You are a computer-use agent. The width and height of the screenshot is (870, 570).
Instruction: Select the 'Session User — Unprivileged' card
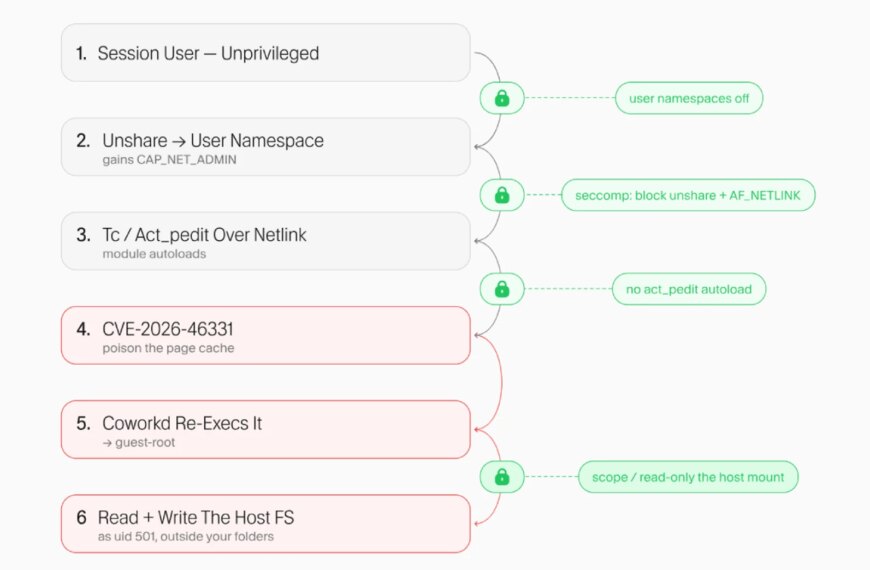pyautogui.click(x=266, y=53)
